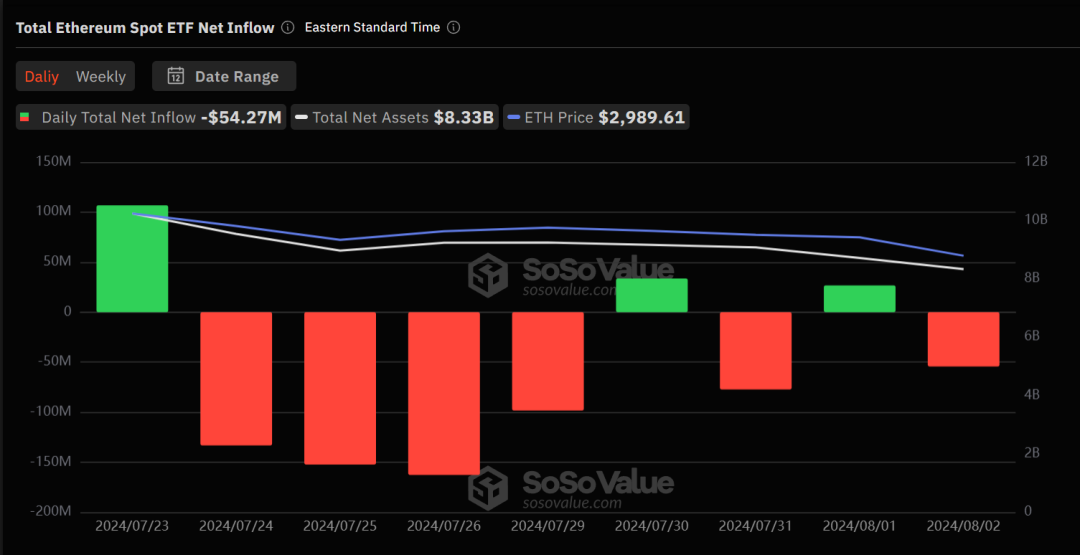Open sosovalue.com link under center watermark
1080x555 pixels.
[x=570, y=291]
